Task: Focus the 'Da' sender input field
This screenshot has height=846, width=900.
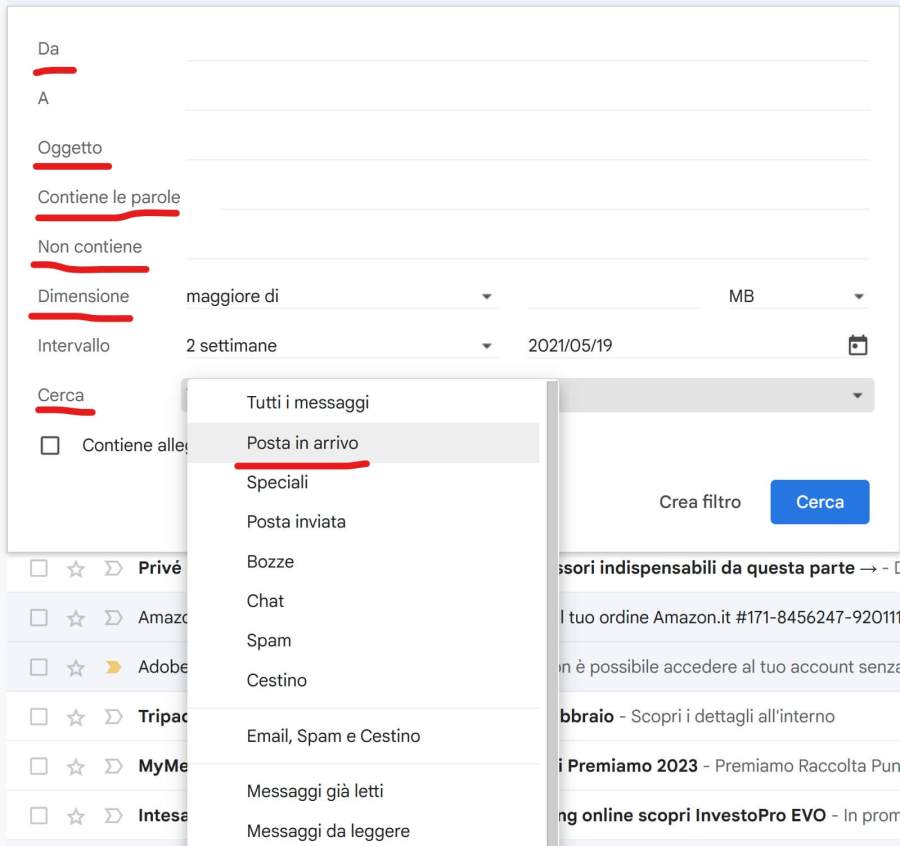Action: click(526, 48)
